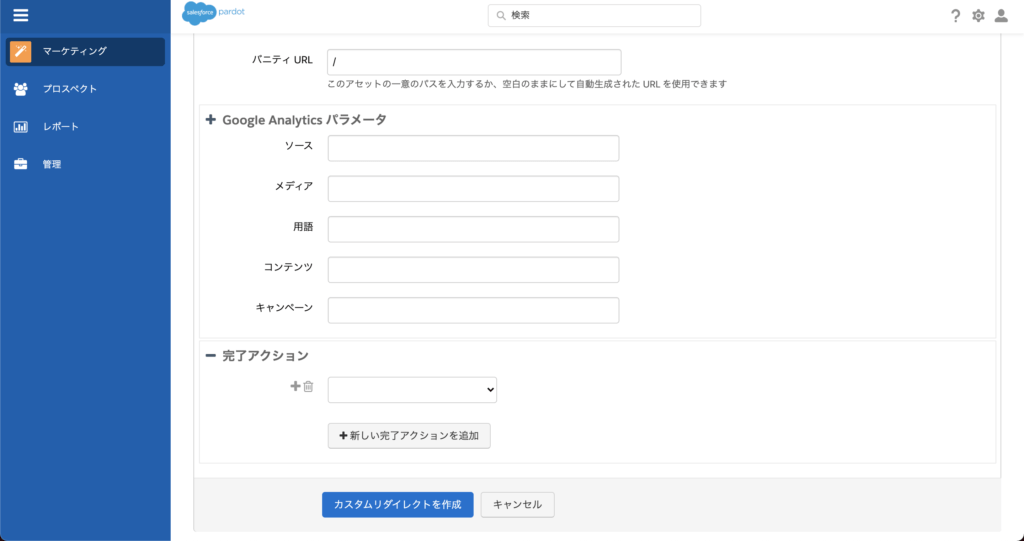Viewport: 1024px width, 541px height.
Task: Click カスタムリダイレクトを作成 button
Action: pyautogui.click(x=398, y=504)
